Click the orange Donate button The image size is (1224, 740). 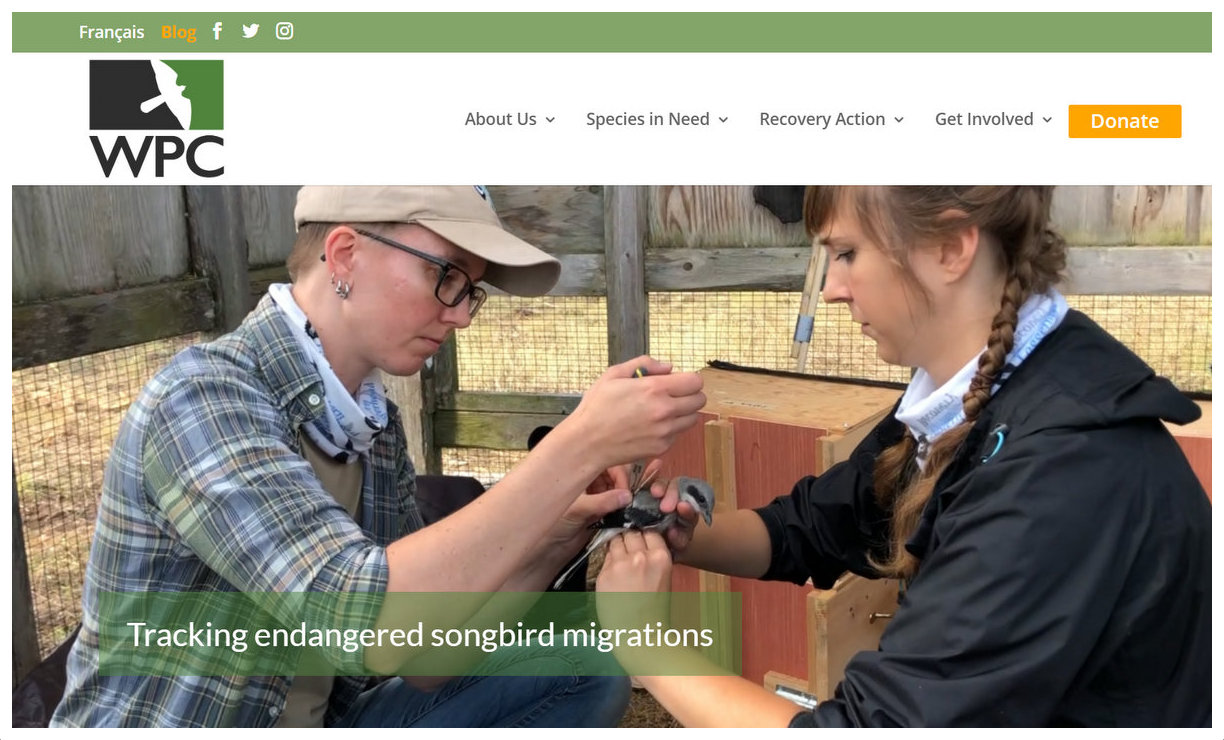pyautogui.click(x=1125, y=121)
